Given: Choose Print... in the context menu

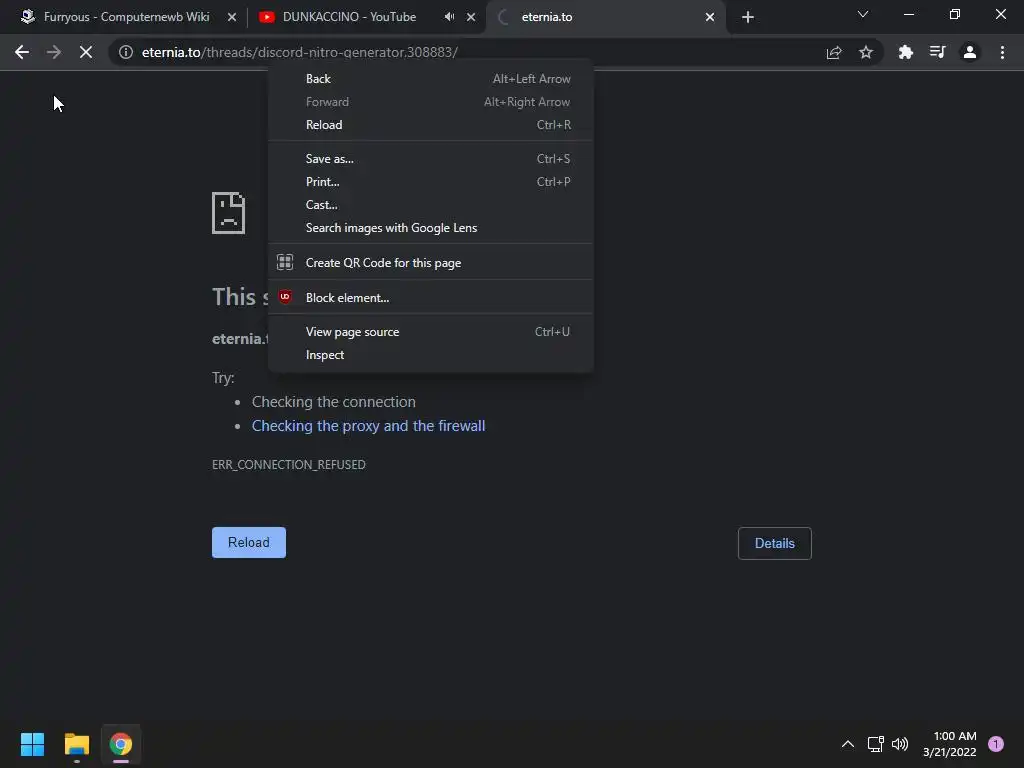Looking at the screenshot, I should [x=430, y=182].
